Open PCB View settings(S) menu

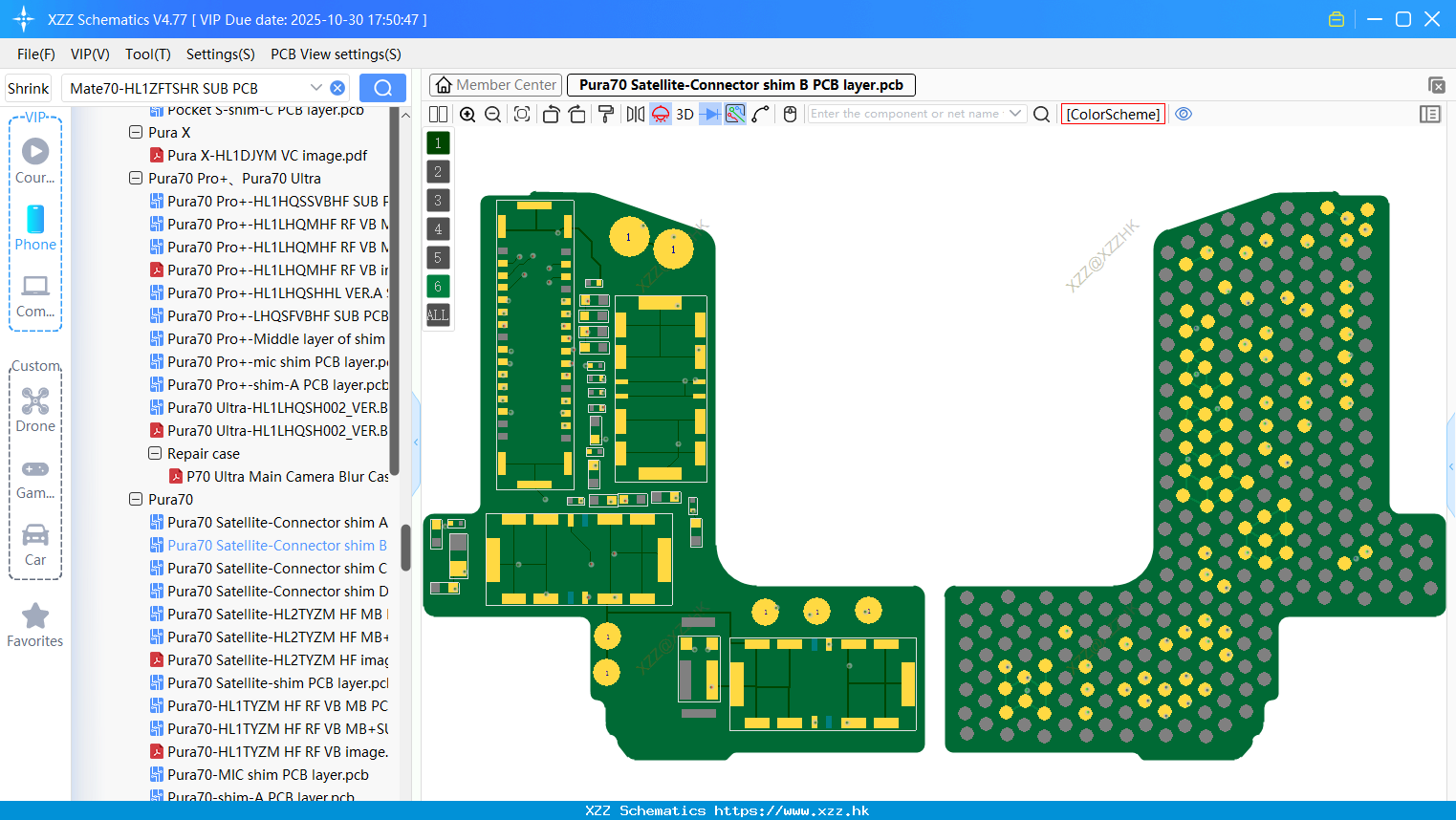point(337,54)
